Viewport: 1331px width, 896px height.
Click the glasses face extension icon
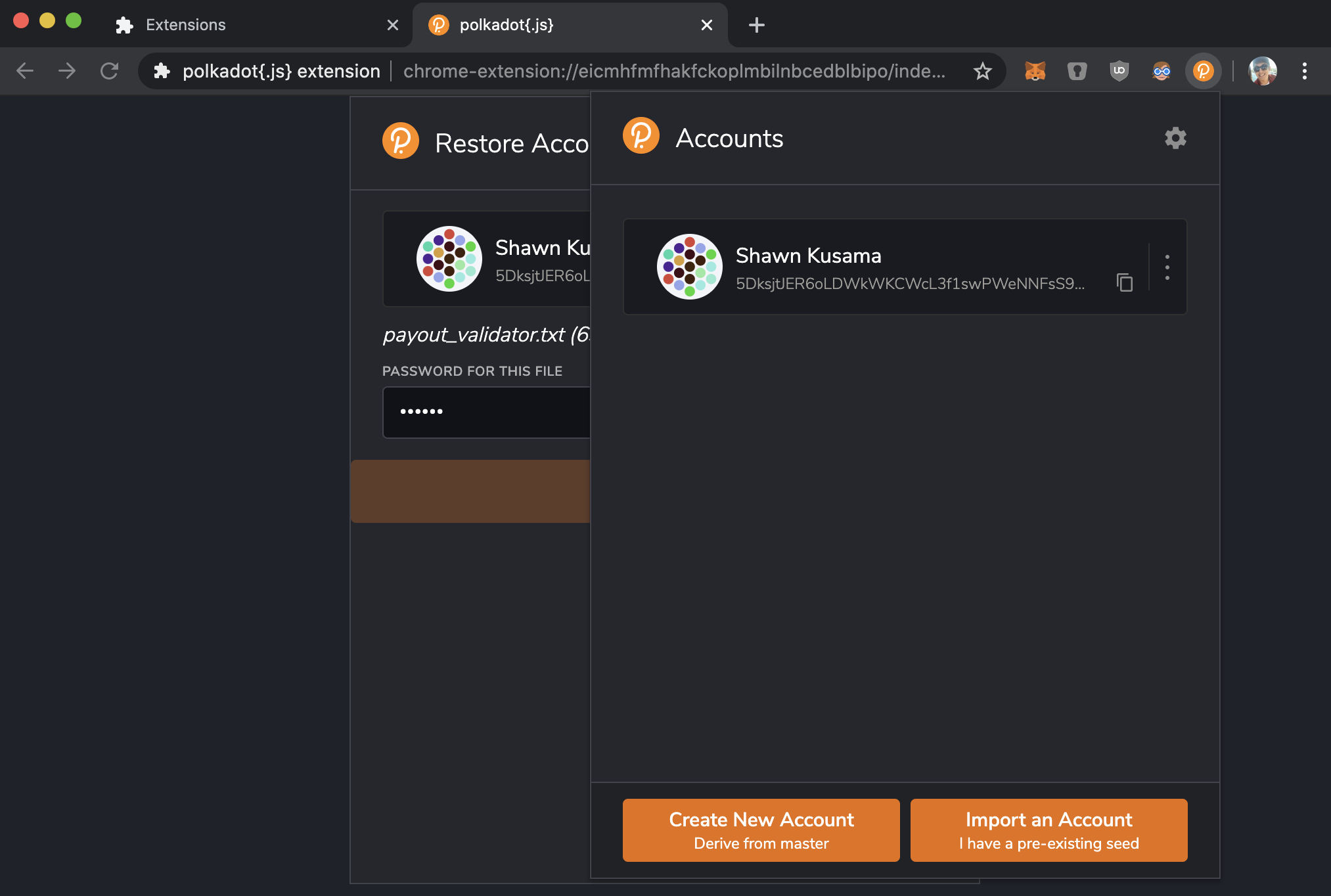point(1162,71)
